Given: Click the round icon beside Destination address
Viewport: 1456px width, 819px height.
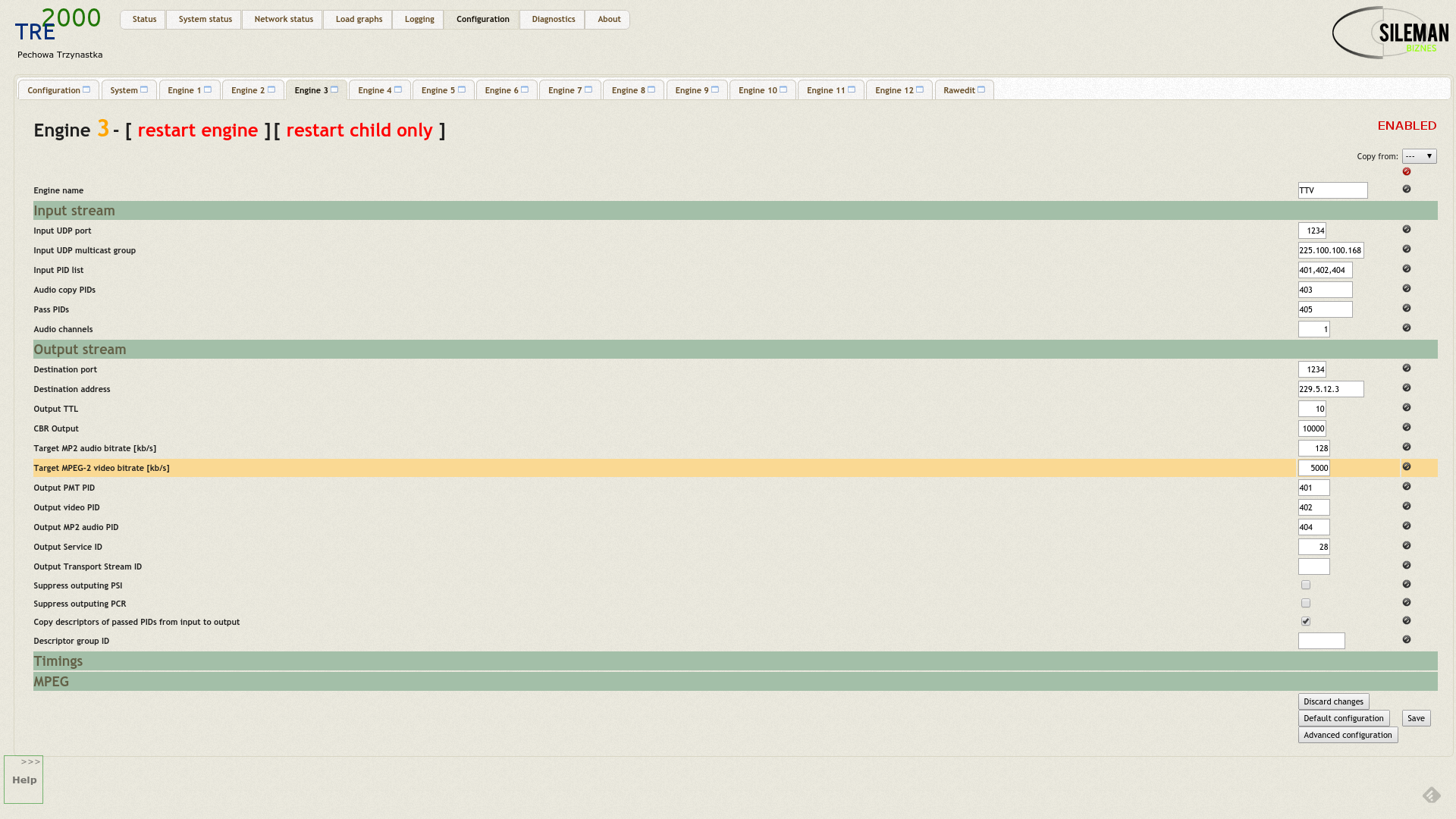Looking at the screenshot, I should point(1407,388).
